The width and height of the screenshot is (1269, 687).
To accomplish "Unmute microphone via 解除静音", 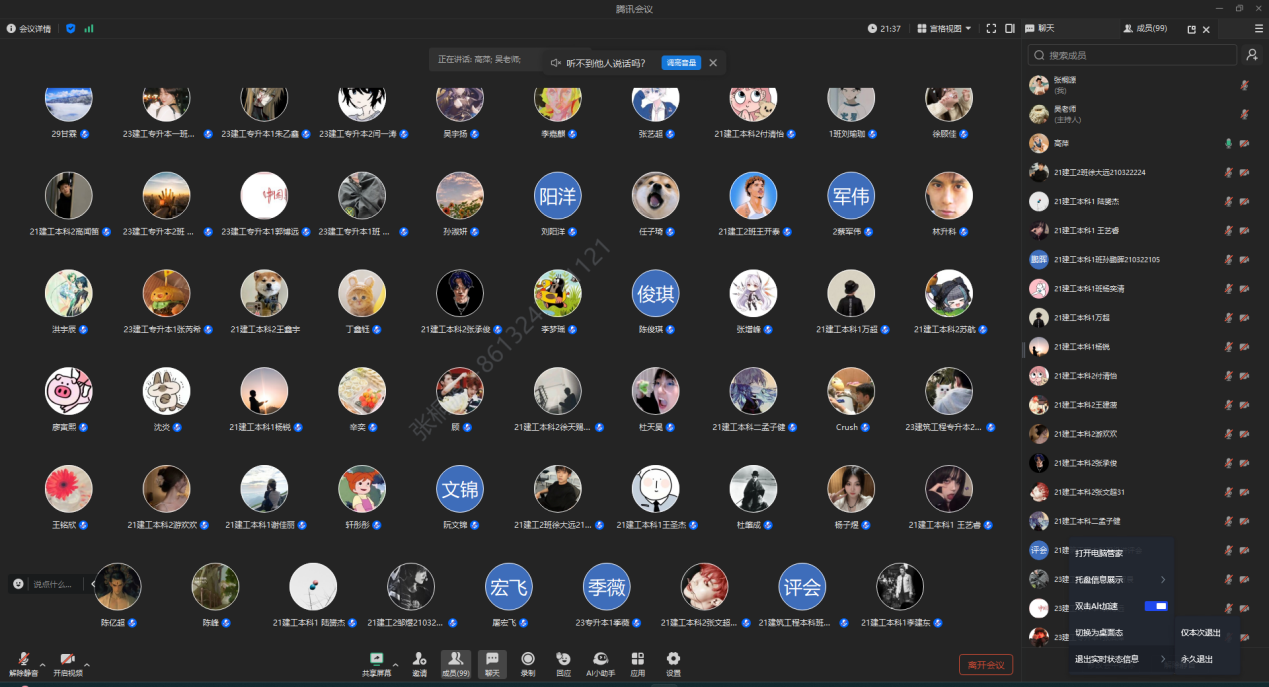I will click(x=22, y=661).
